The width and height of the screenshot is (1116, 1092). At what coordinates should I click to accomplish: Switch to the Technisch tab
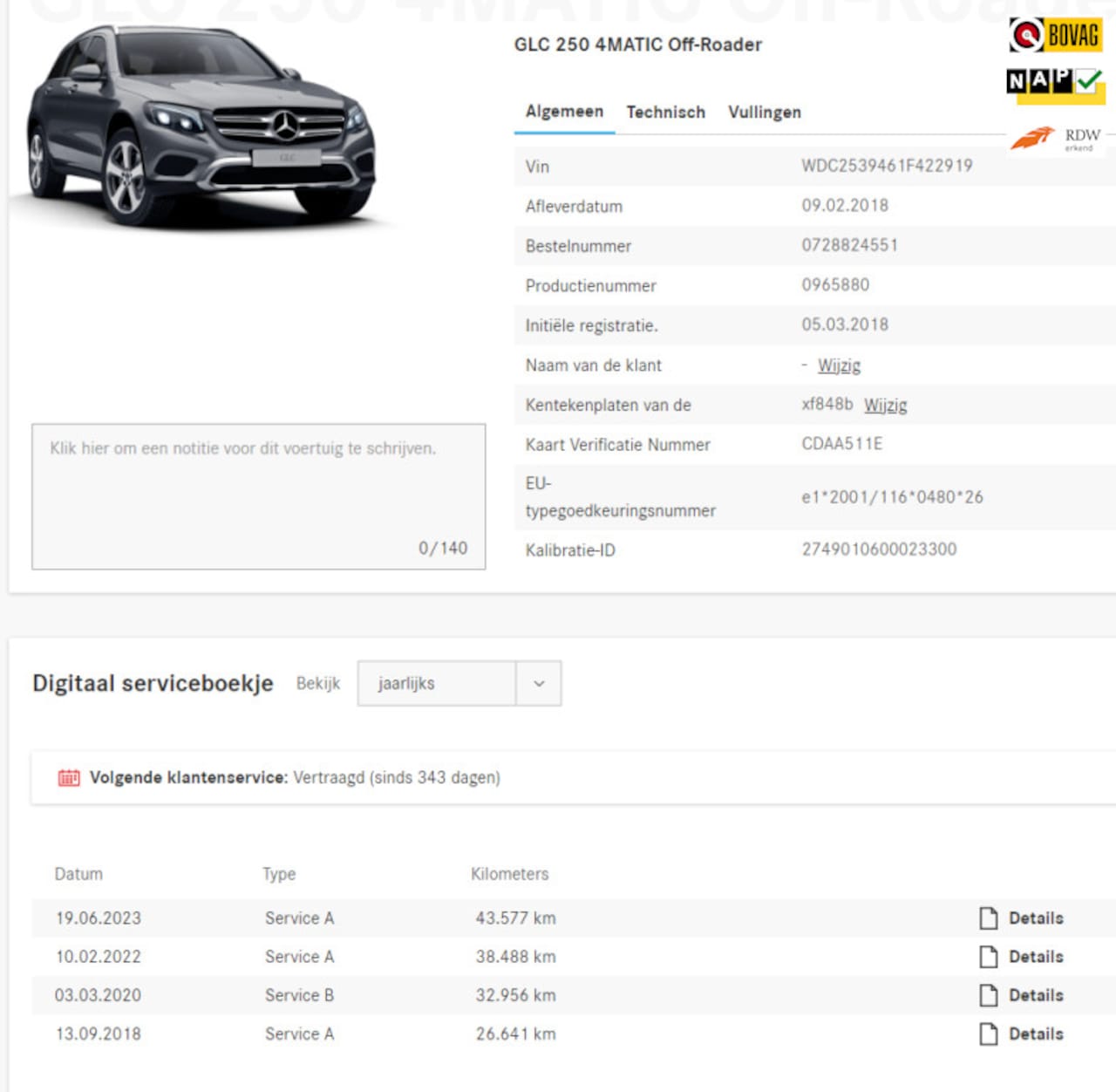tap(665, 113)
